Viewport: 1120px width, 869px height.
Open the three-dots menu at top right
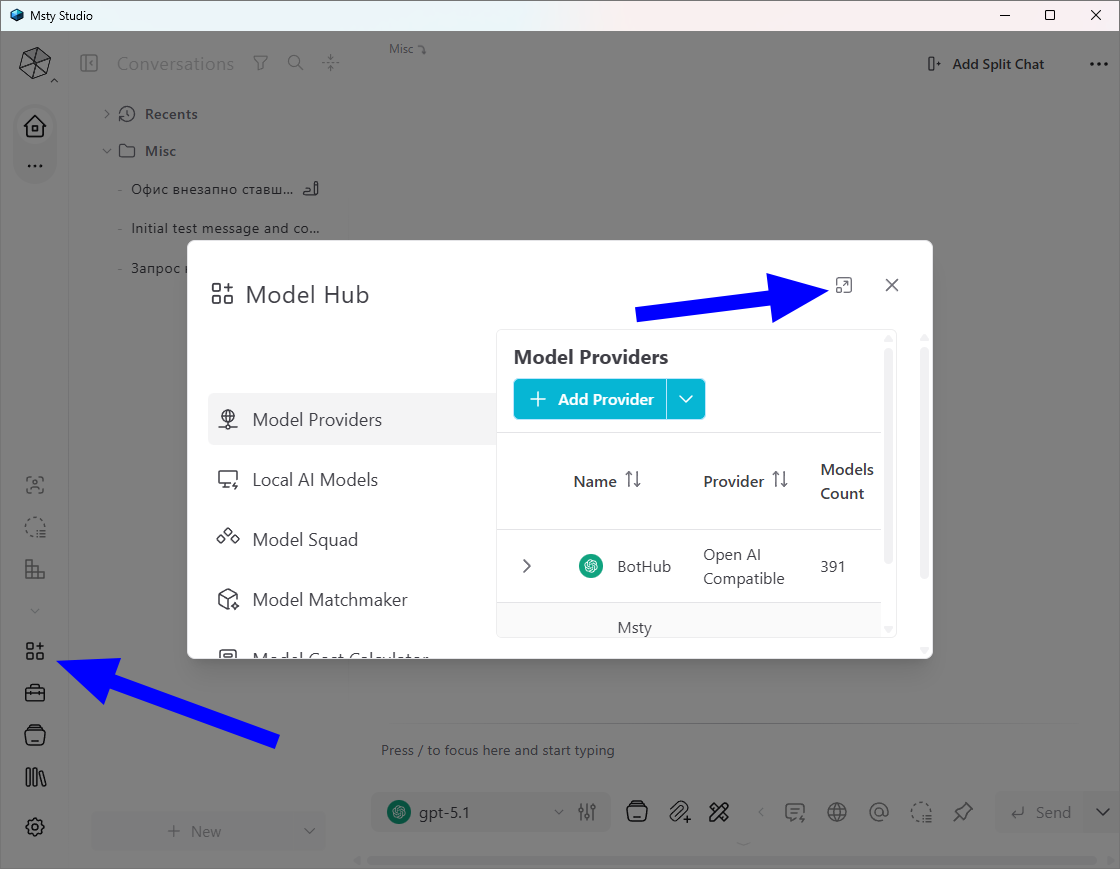click(1099, 64)
